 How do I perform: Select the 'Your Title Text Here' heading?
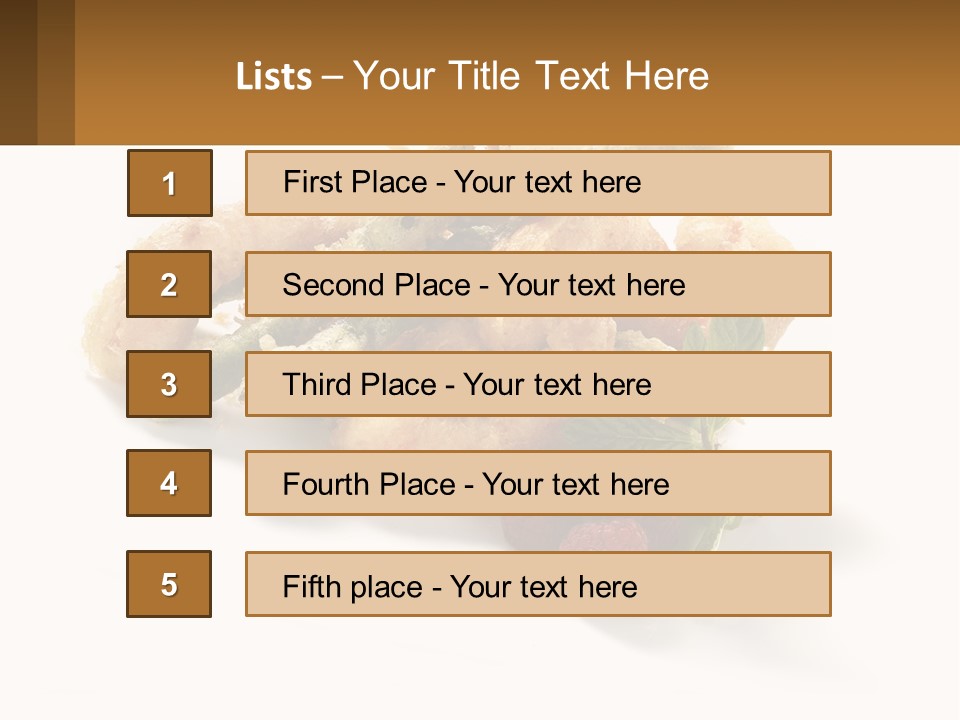[x=531, y=76]
